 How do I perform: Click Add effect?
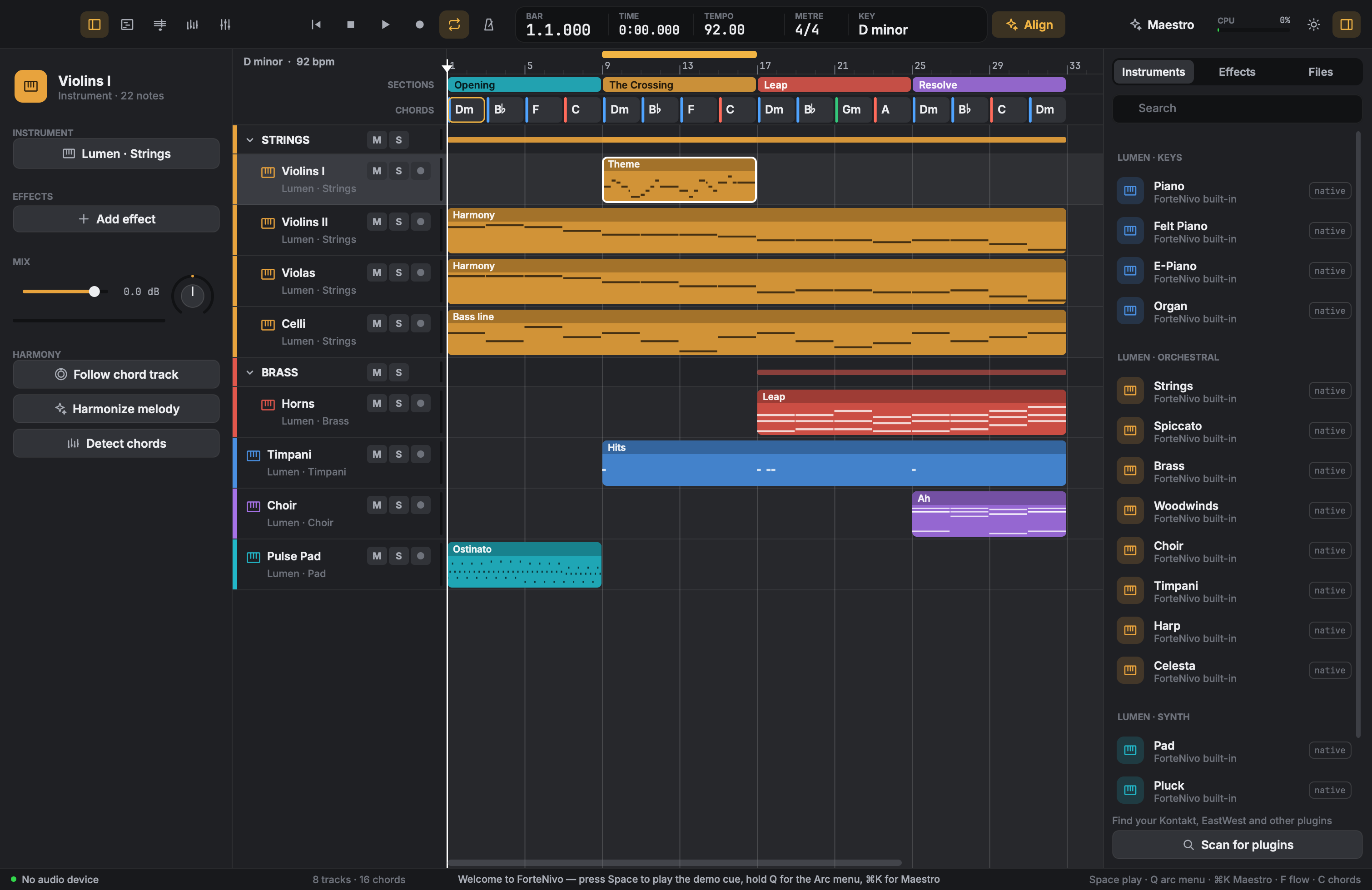[x=116, y=219]
